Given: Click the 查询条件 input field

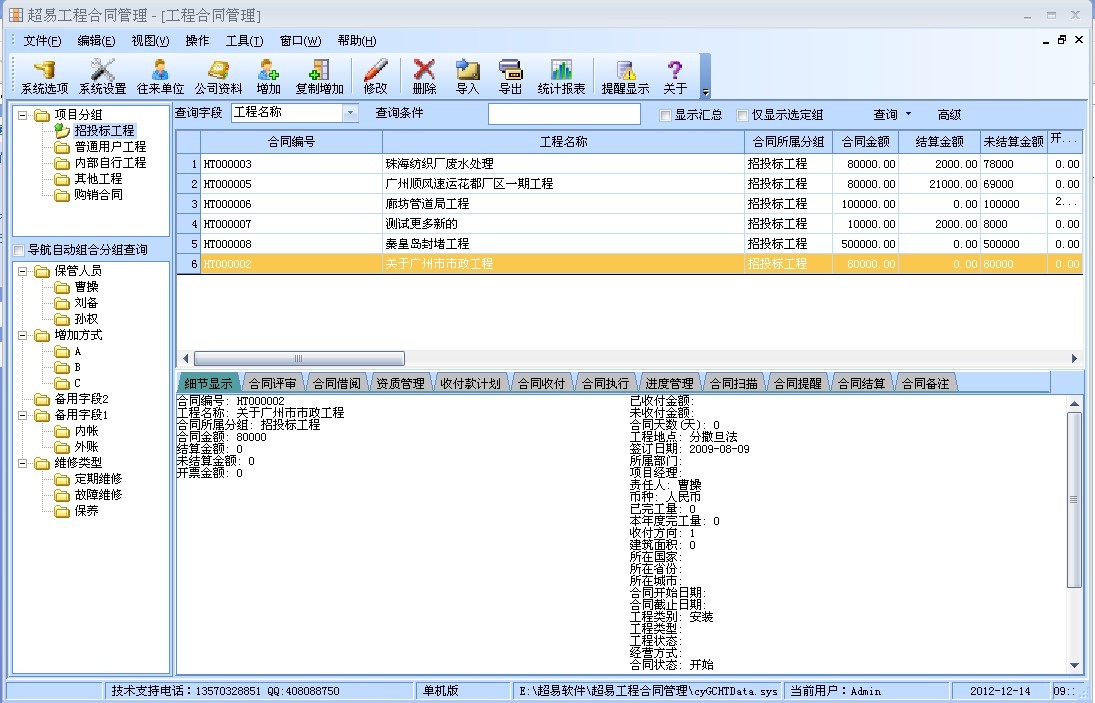Looking at the screenshot, I should (564, 114).
